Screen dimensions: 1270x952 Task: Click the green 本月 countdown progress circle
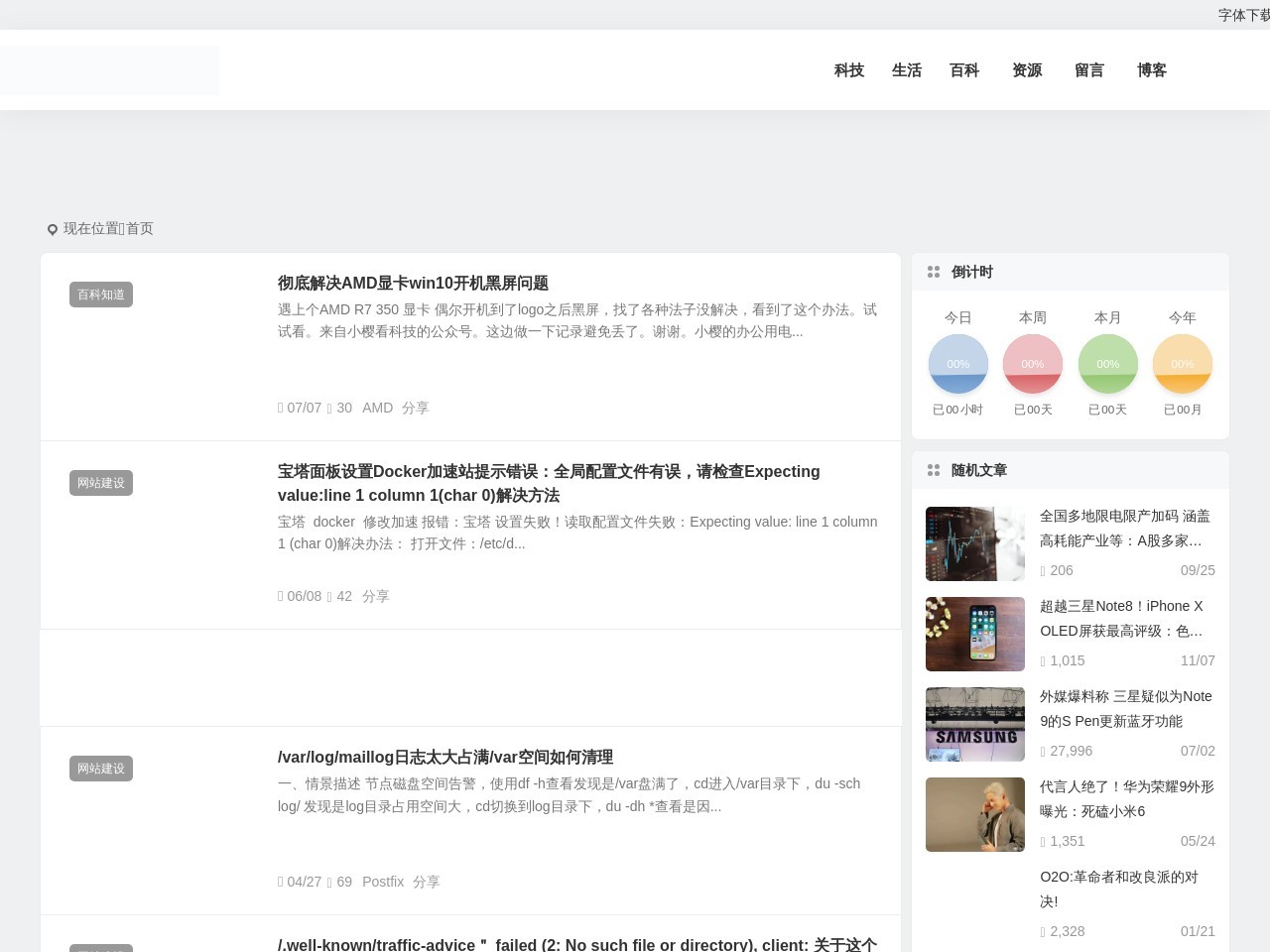[1108, 364]
